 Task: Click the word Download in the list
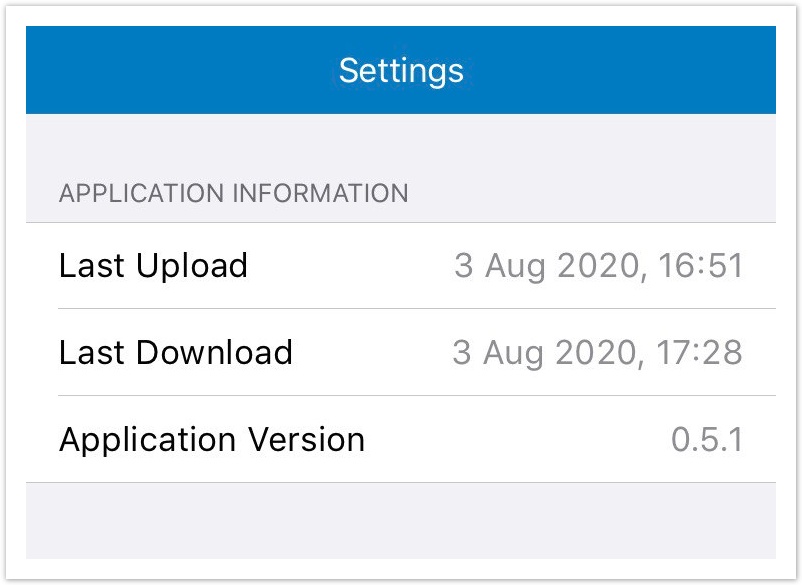tap(214, 353)
